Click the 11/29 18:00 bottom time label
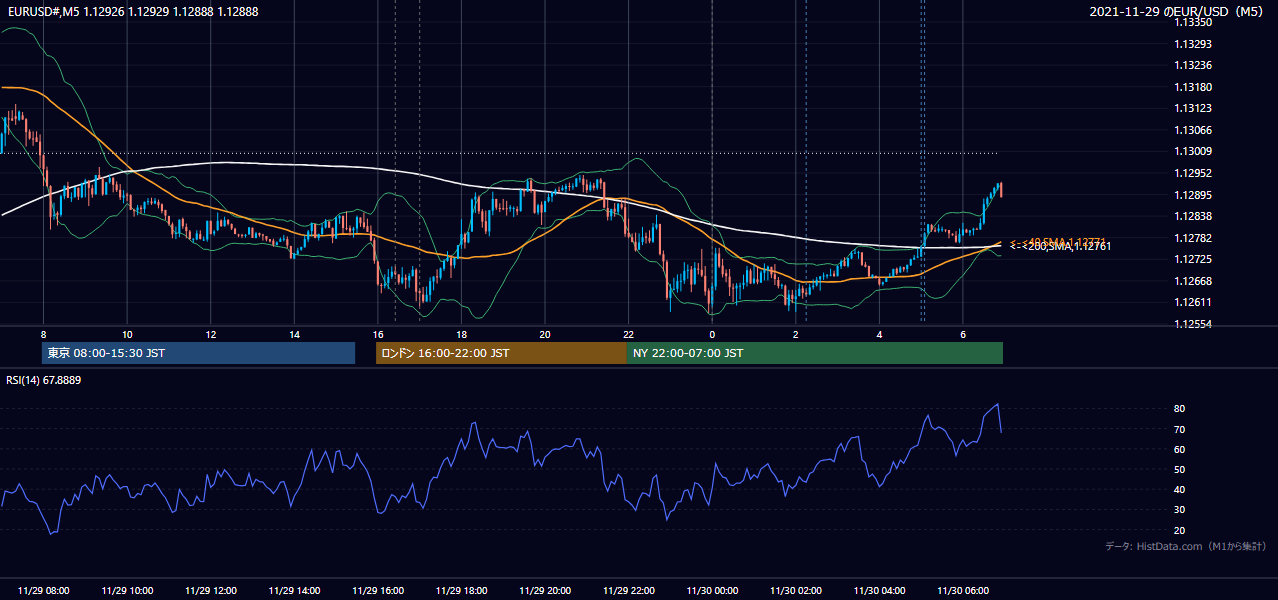The image size is (1278, 600). (462, 591)
